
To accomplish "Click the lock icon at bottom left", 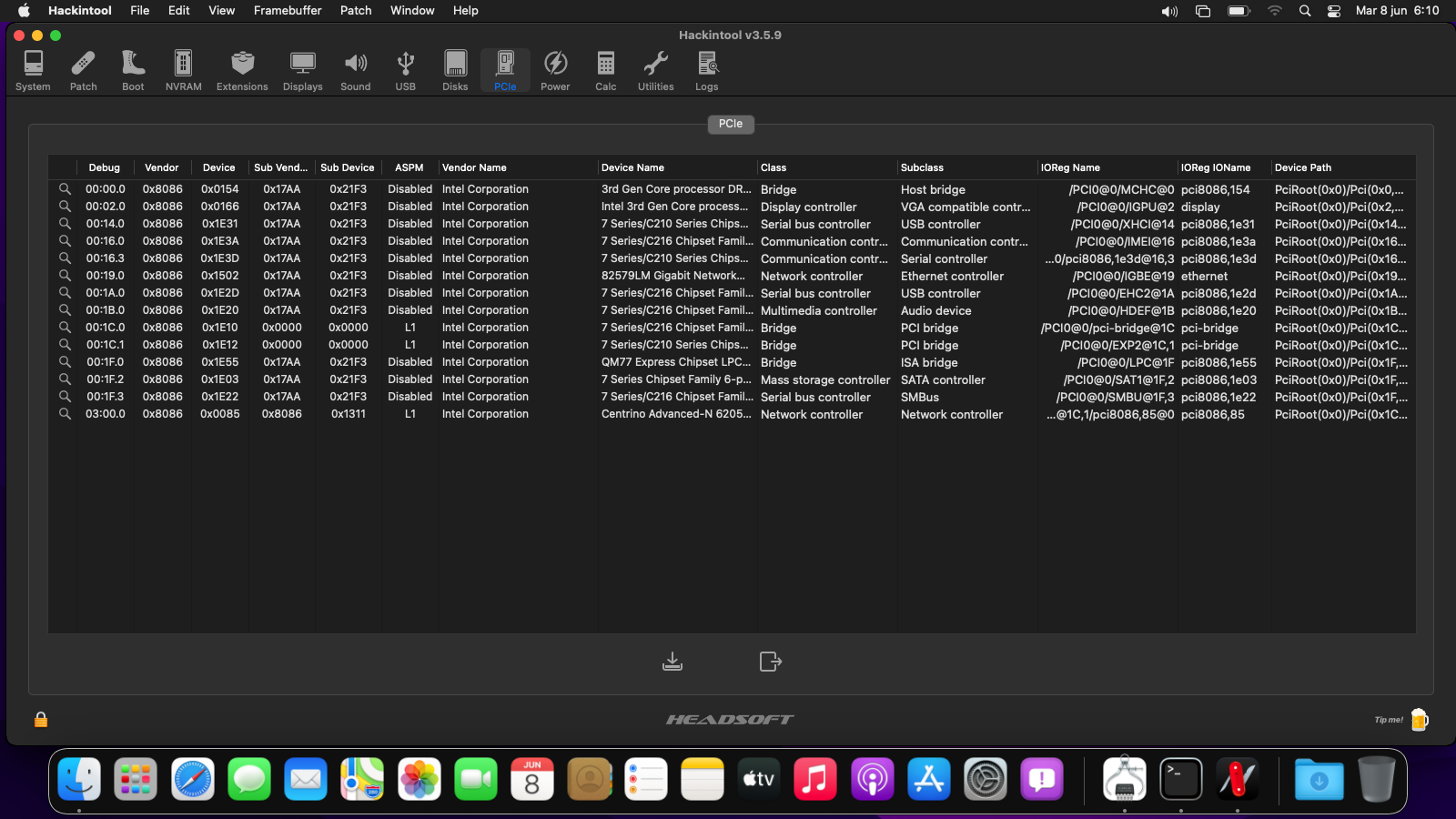I will [41, 720].
